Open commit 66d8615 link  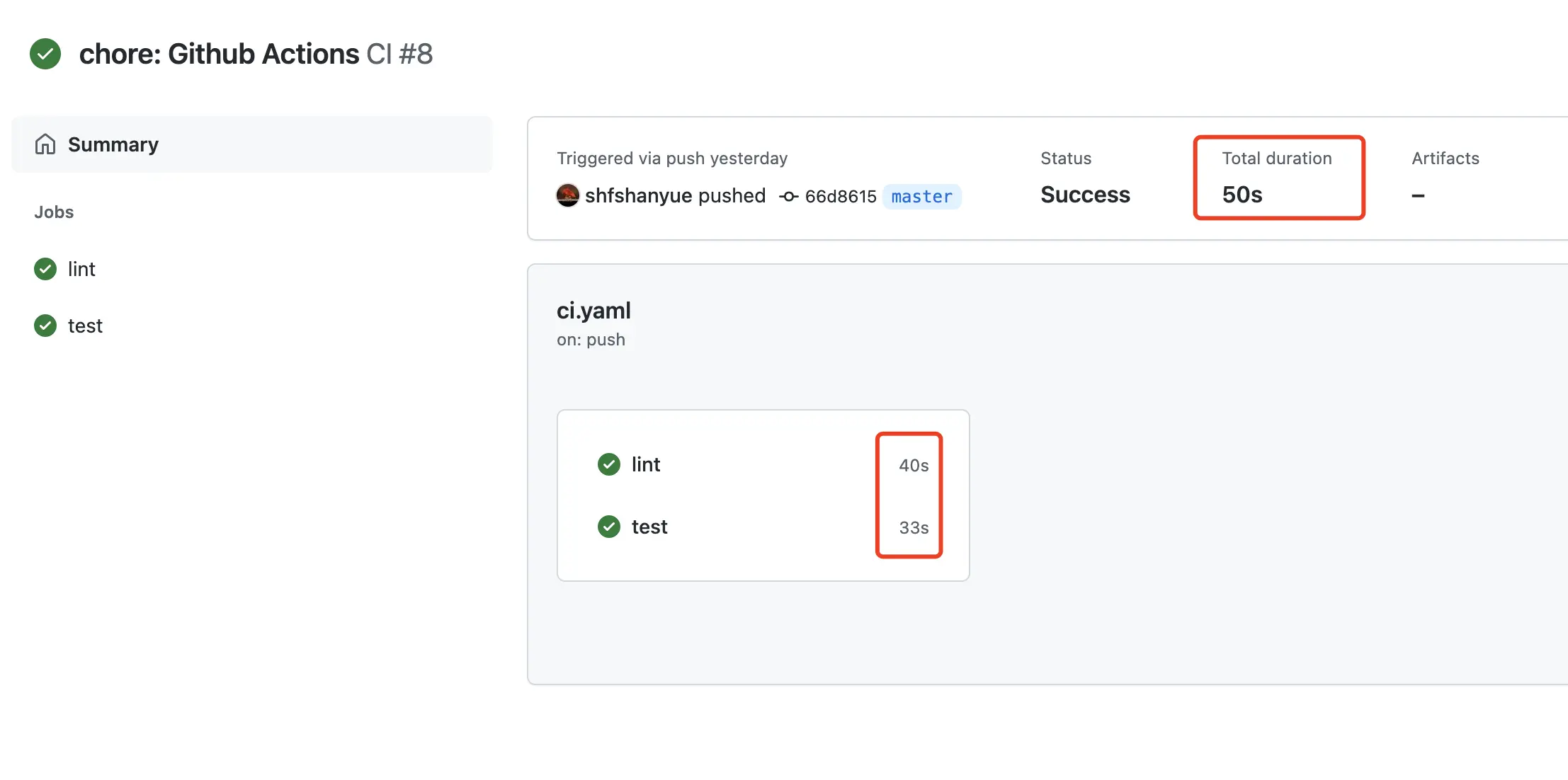click(841, 197)
